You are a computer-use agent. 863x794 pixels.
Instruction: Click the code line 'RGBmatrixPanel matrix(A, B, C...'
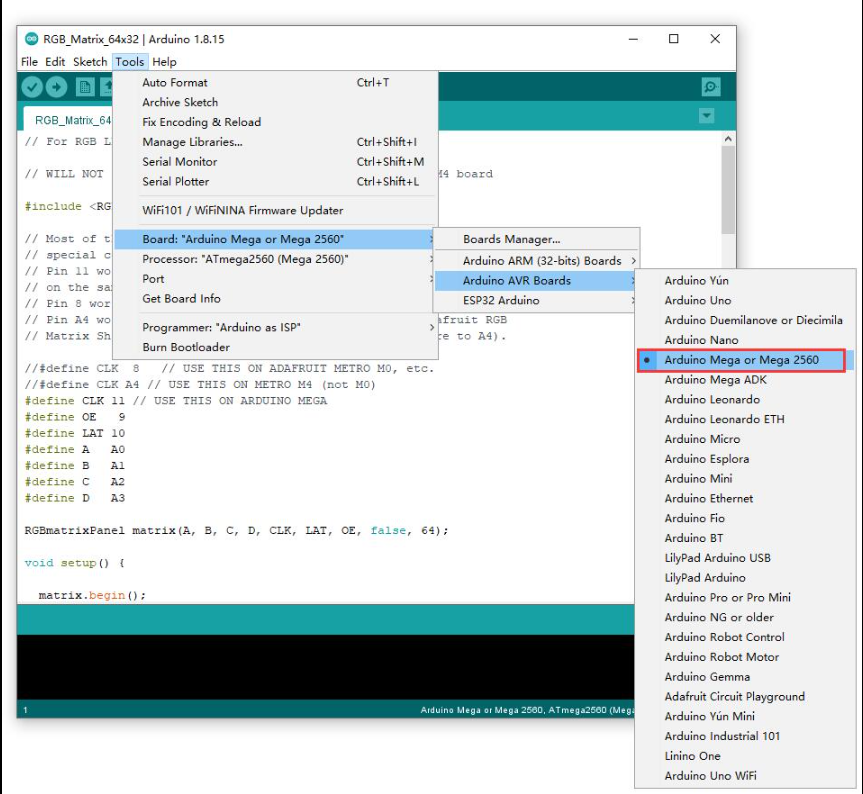point(236,530)
